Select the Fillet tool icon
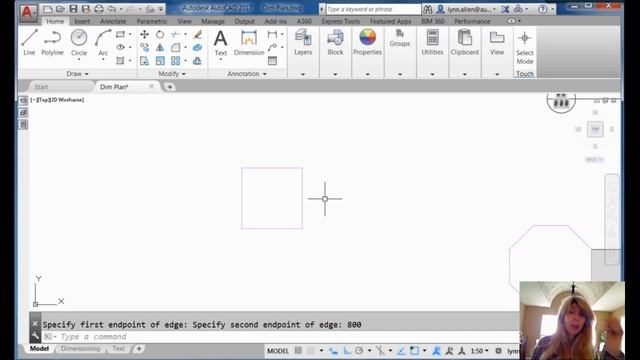The height and width of the screenshot is (360, 640). [x=176, y=48]
